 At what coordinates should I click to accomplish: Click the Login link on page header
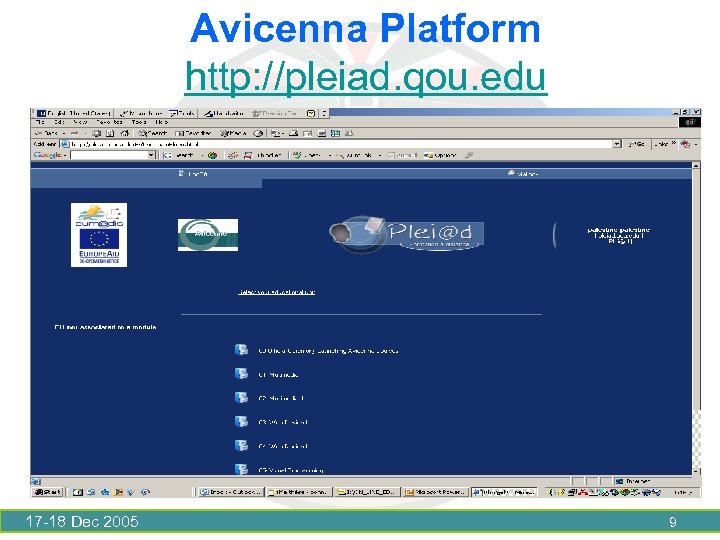point(193,174)
